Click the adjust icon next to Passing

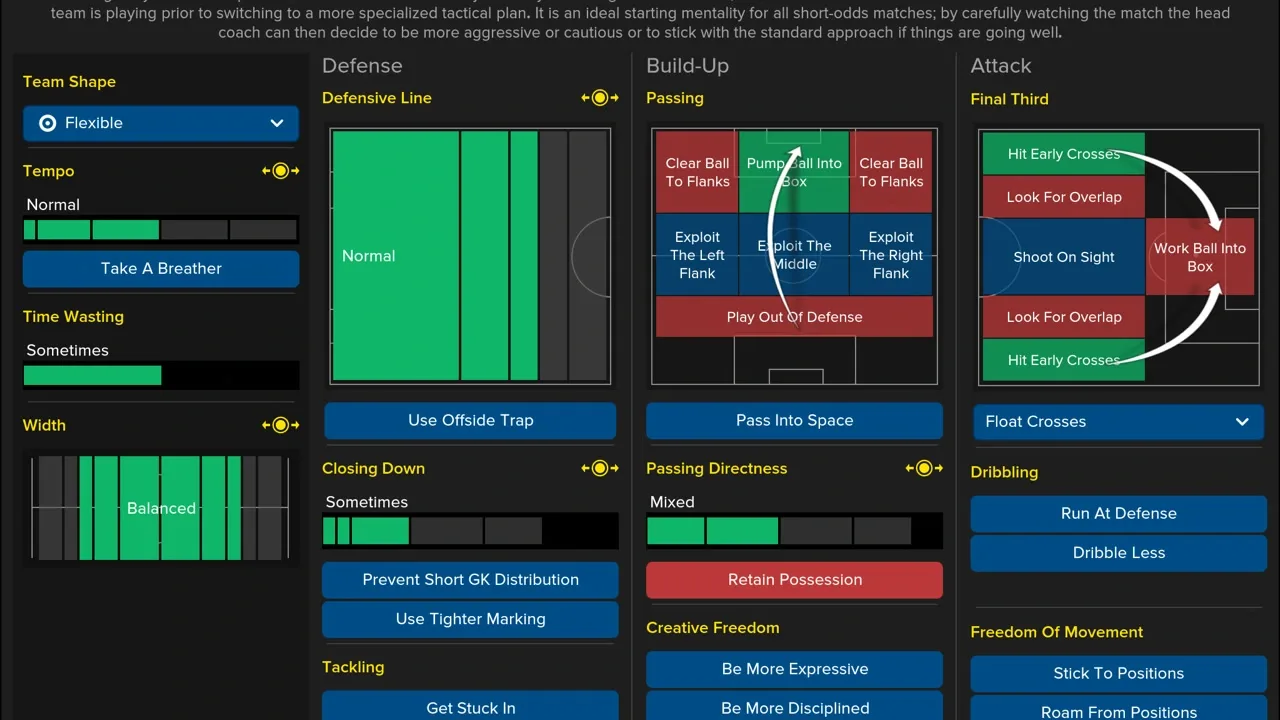point(924,98)
